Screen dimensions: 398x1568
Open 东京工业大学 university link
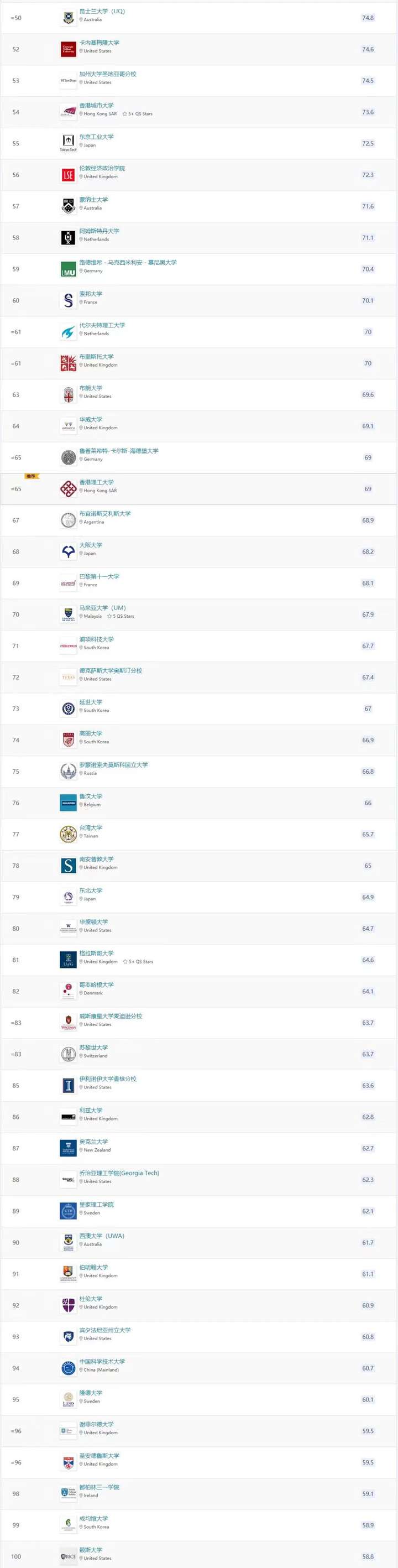96,137
